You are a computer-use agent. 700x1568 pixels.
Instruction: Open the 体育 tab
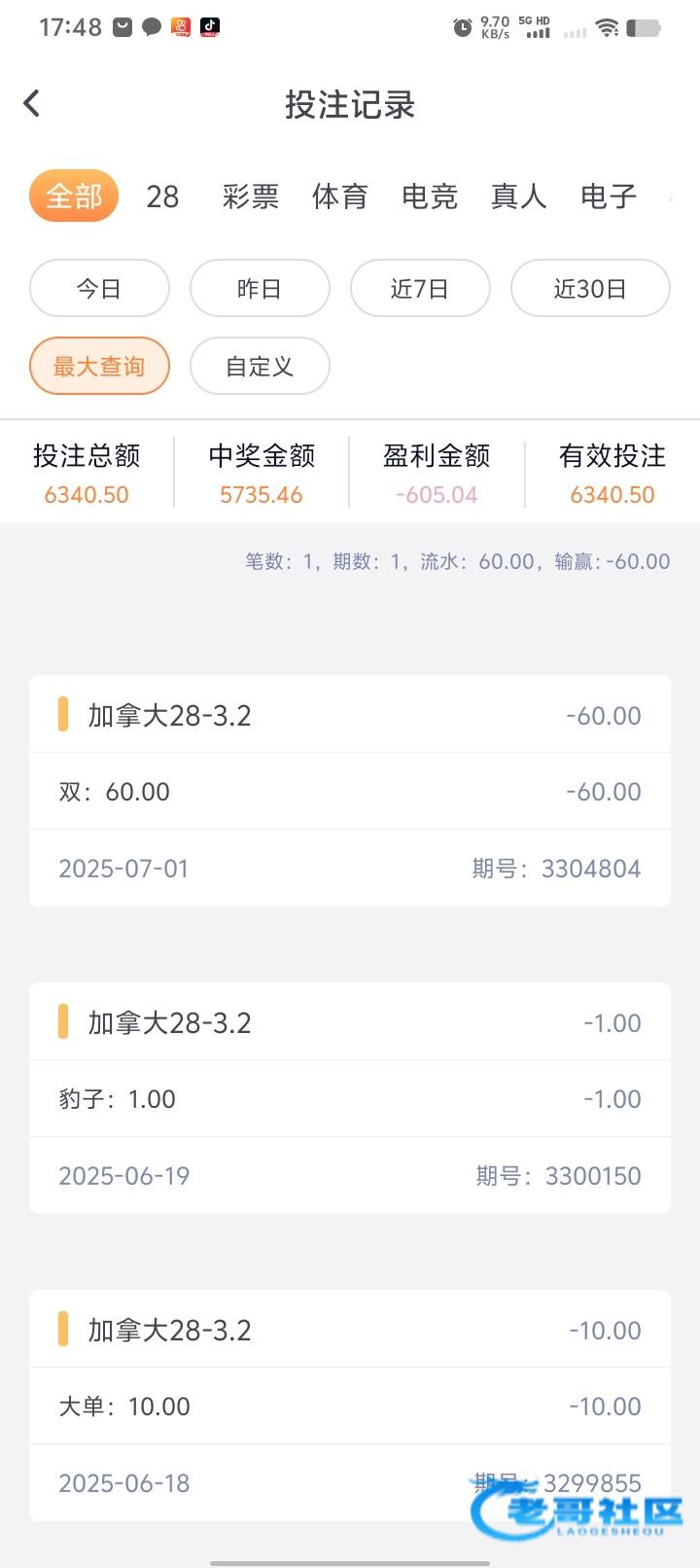pos(340,196)
